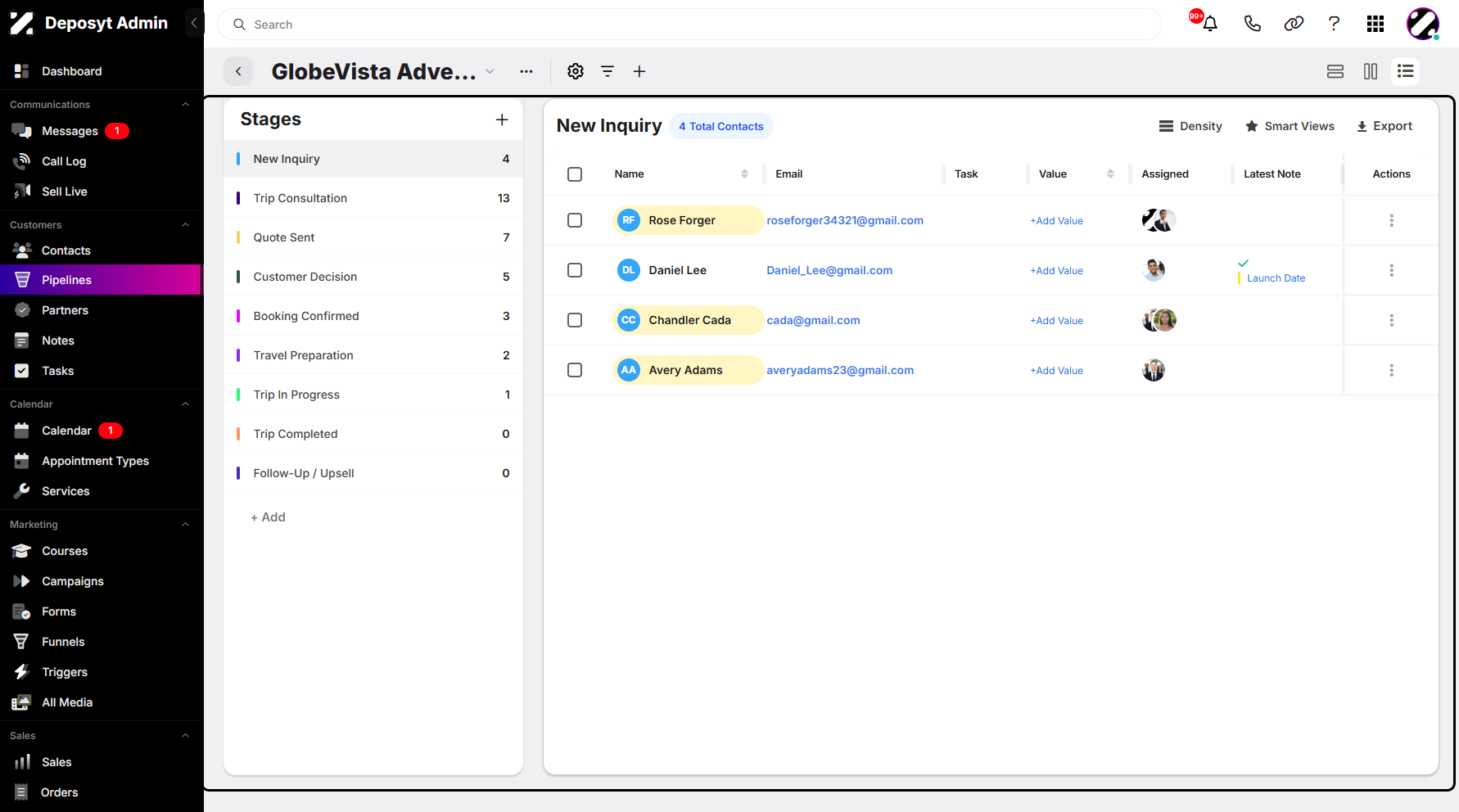Select the list view icon
Screen dimensions: 1459x812
[x=1406, y=71]
